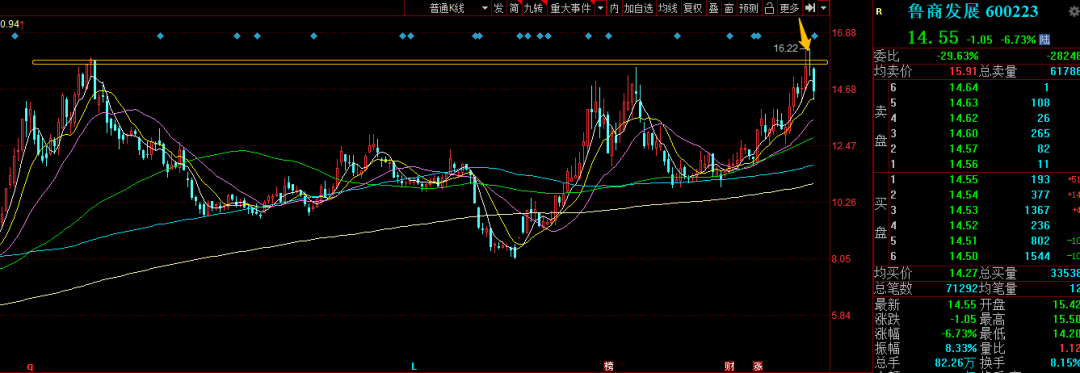Image resolution: width=1080 pixels, height=373 pixels.
Task: Open the dropdown arrow after 重大事件
Action: 601,8
